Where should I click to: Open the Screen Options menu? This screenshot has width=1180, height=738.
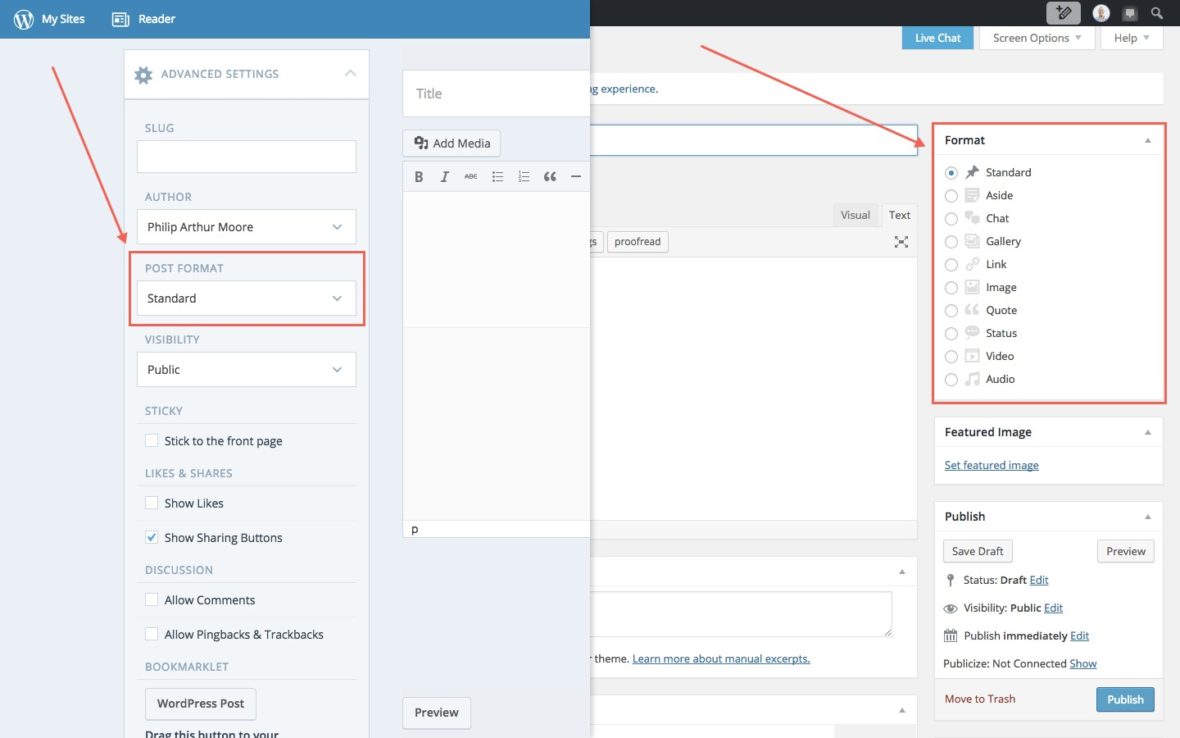(1037, 38)
